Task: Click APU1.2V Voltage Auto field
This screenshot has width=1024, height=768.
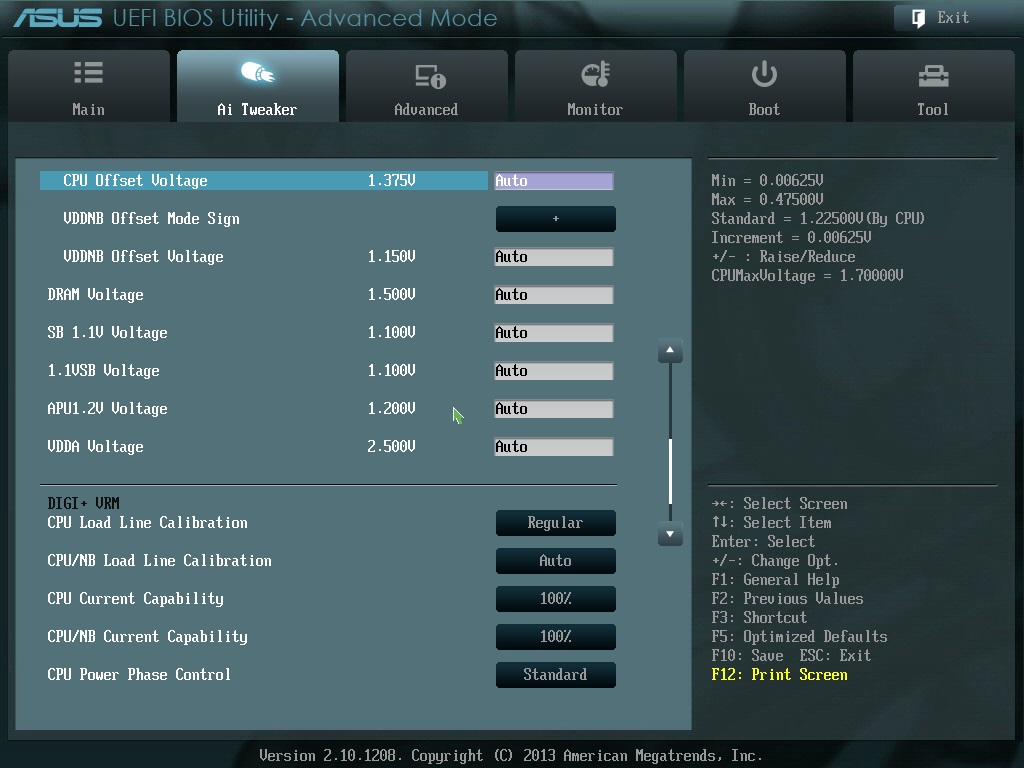Action: pyautogui.click(x=554, y=409)
